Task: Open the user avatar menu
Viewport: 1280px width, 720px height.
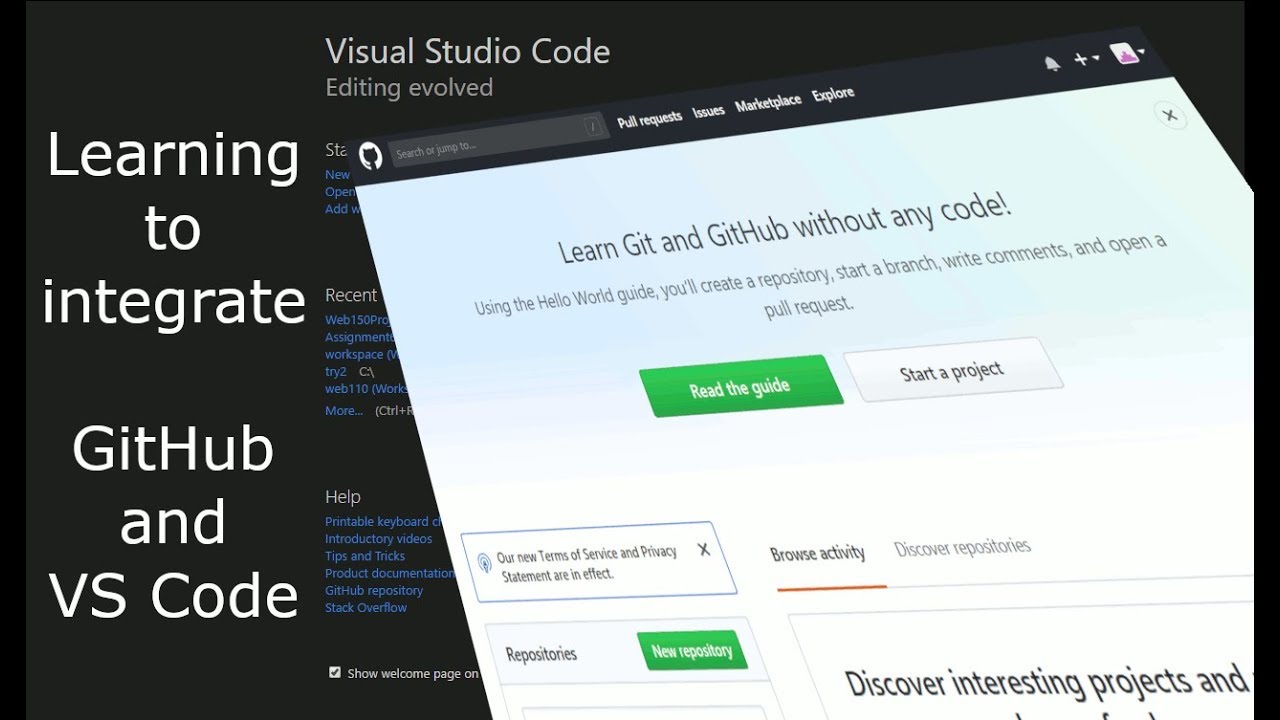Action: pos(1127,53)
